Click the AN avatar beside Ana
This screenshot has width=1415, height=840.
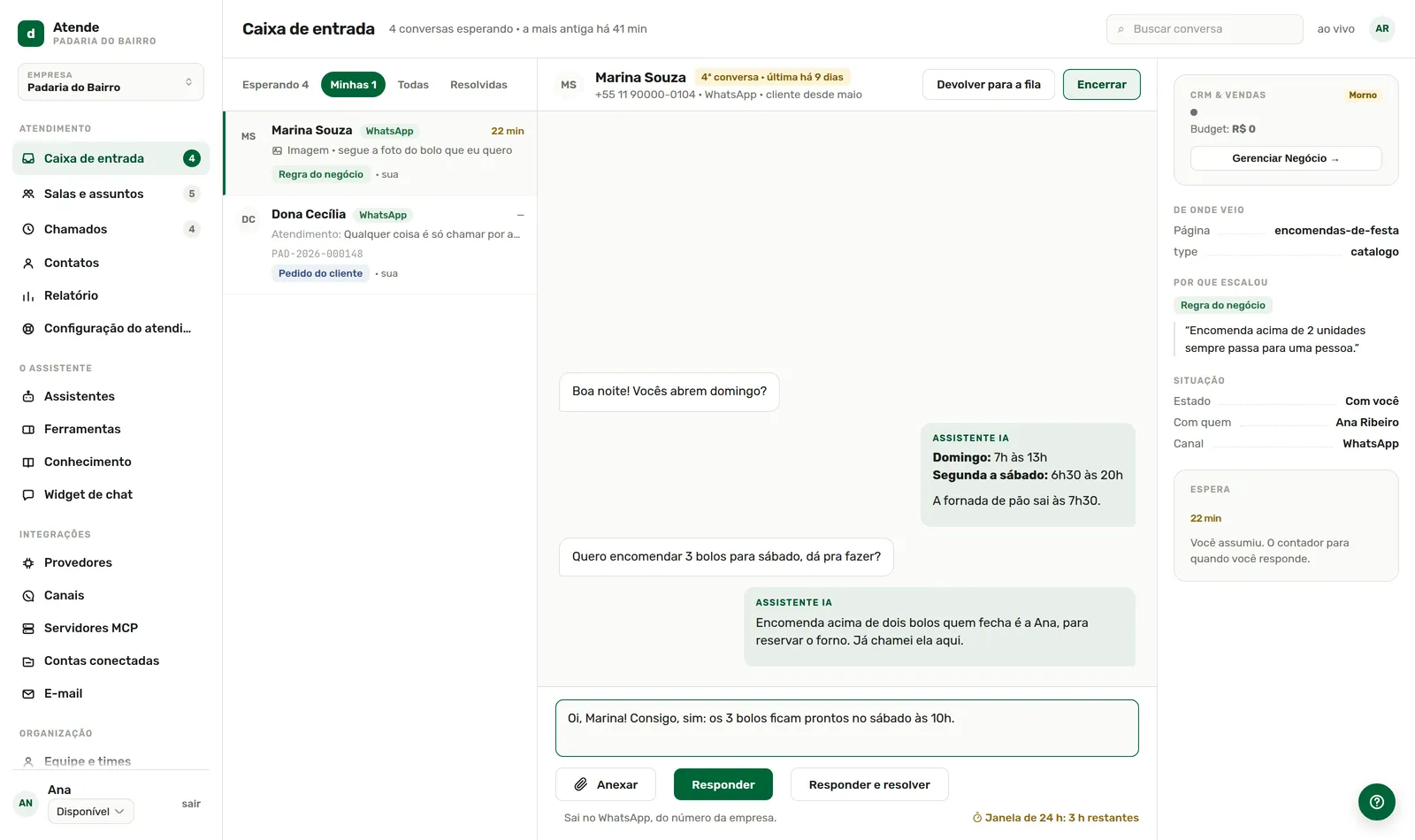pyautogui.click(x=26, y=803)
